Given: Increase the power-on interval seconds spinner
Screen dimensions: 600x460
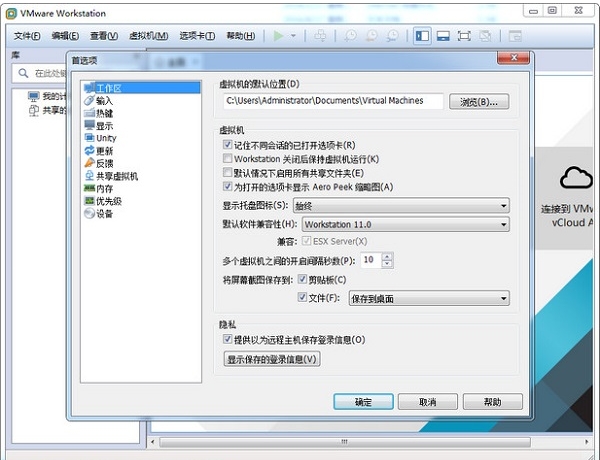Looking at the screenshot, I should 387,257.
